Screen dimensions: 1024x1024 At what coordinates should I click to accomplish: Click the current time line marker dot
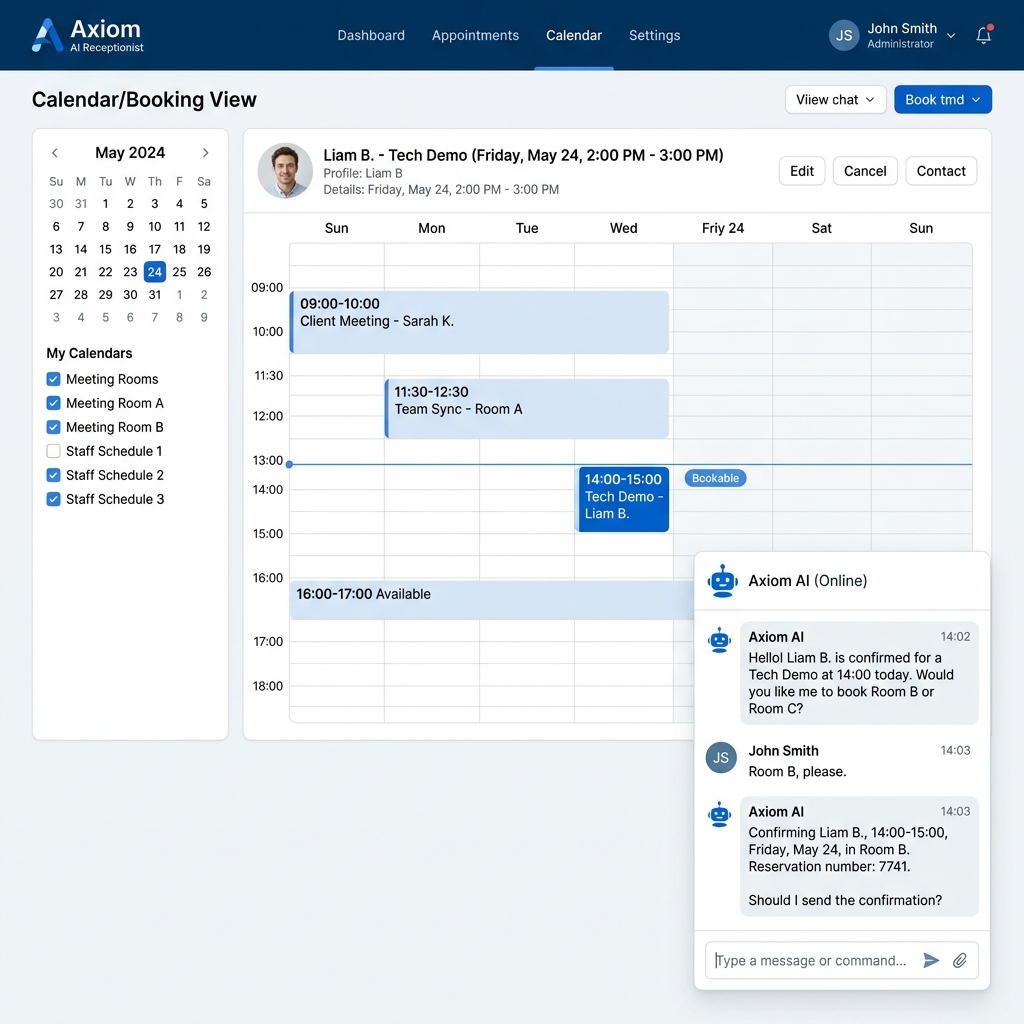(289, 464)
